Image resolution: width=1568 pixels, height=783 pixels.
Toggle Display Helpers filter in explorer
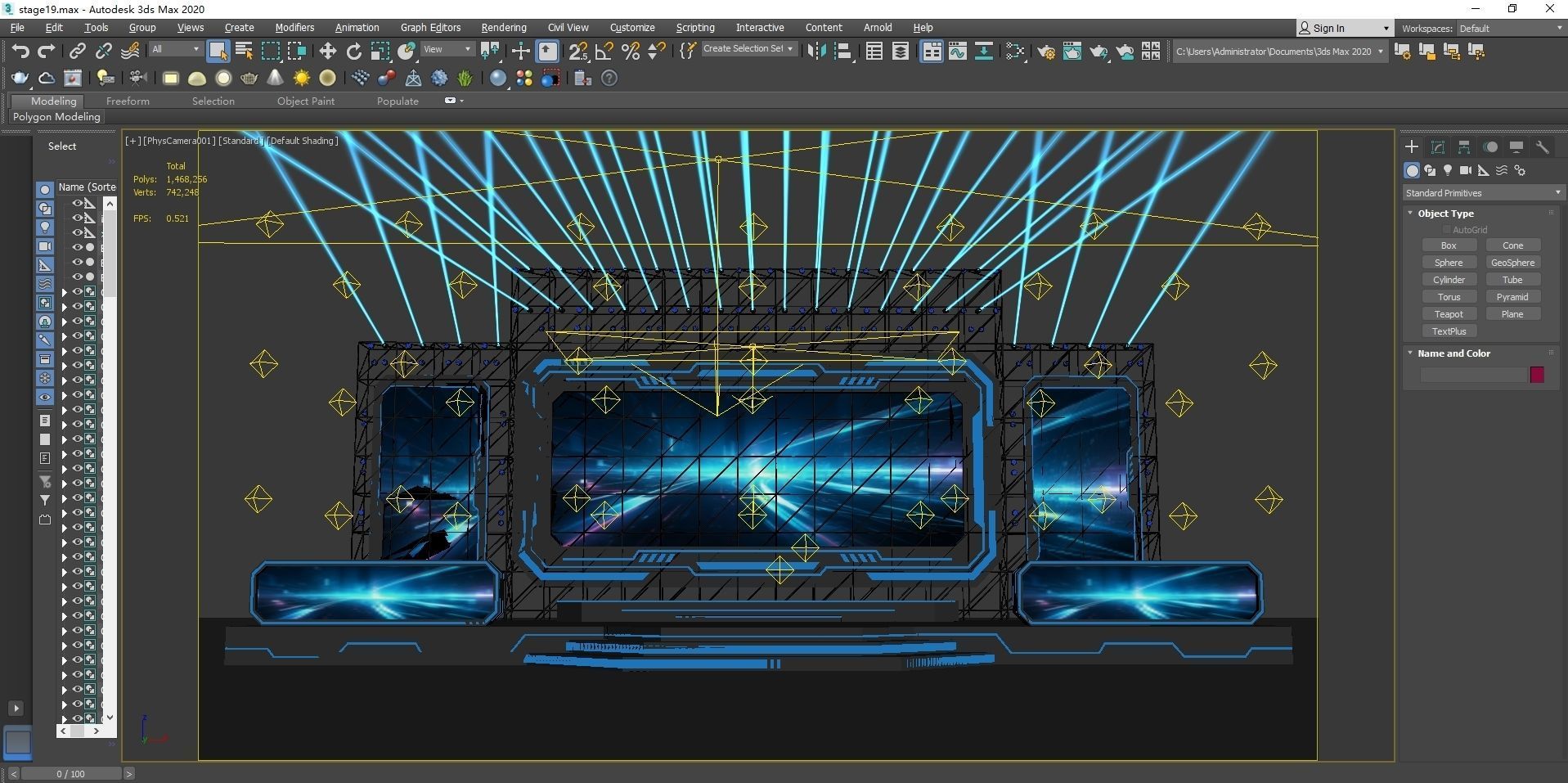point(45,264)
